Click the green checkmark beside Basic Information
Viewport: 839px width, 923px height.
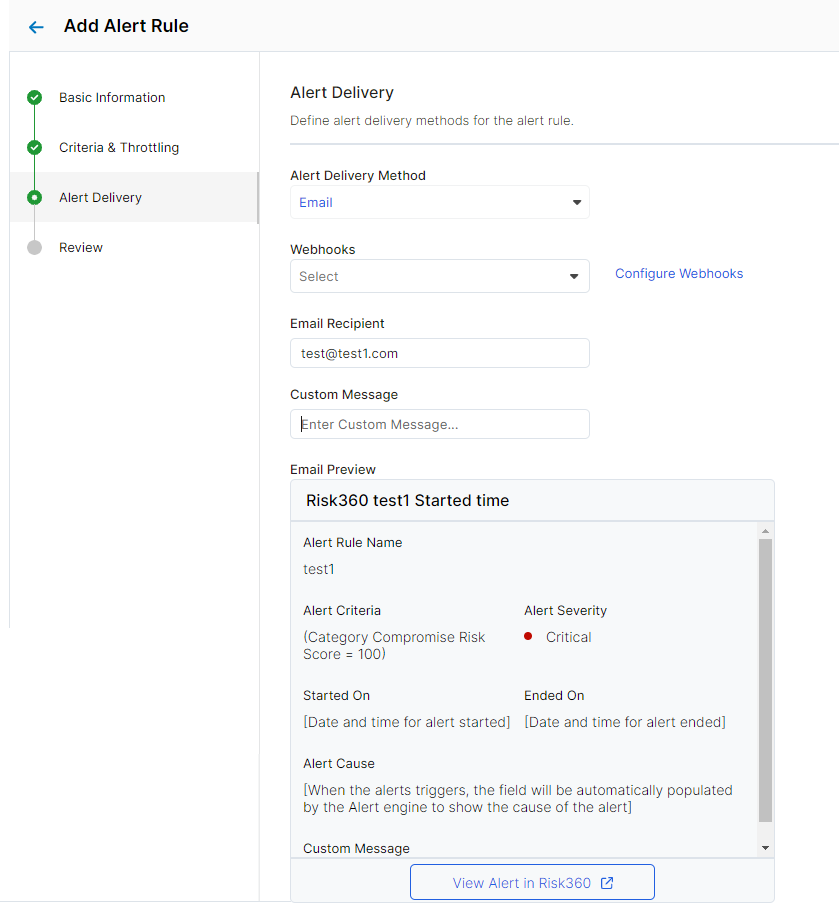tap(35, 97)
